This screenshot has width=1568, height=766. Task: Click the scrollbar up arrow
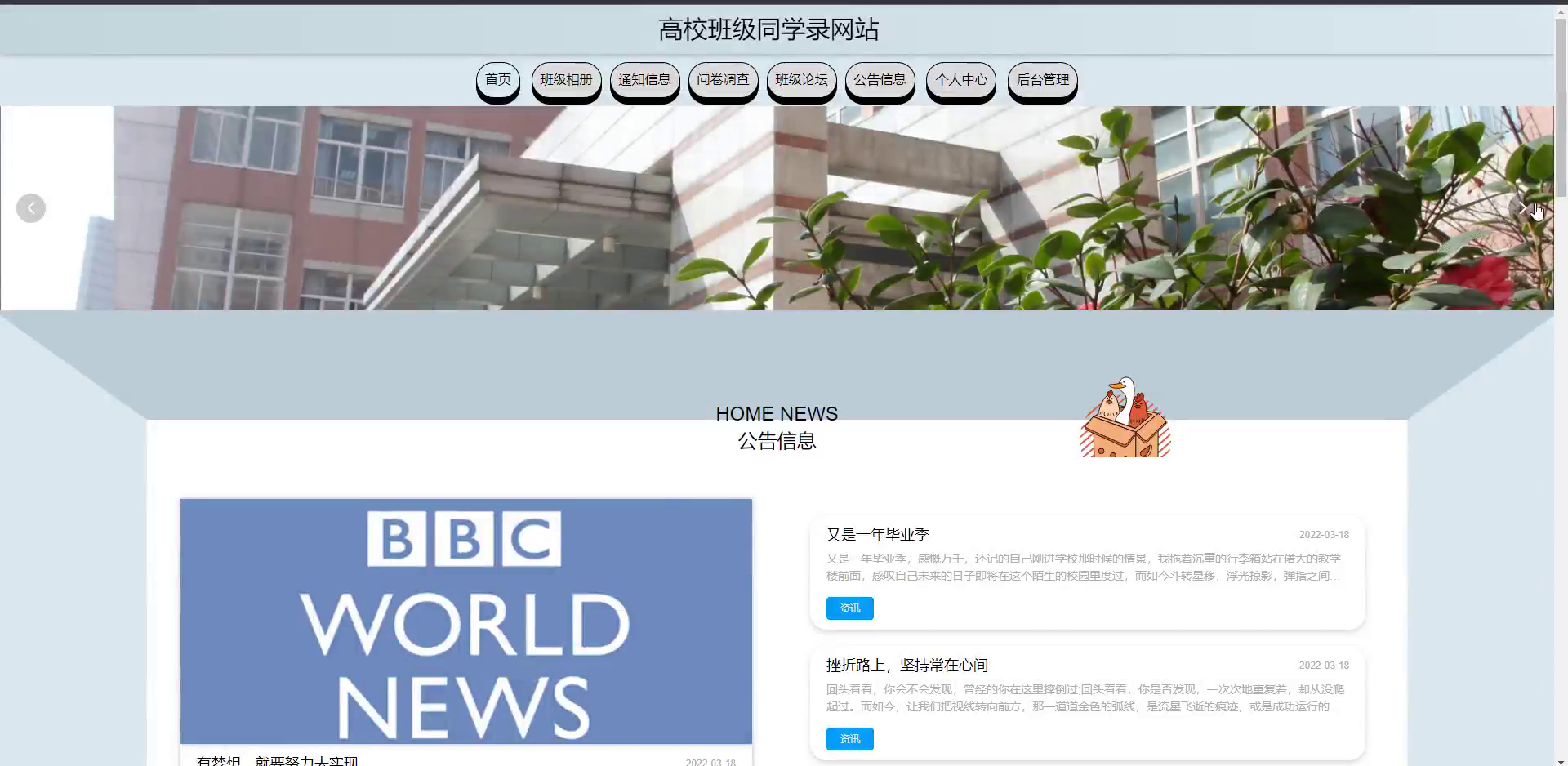click(x=1561, y=11)
